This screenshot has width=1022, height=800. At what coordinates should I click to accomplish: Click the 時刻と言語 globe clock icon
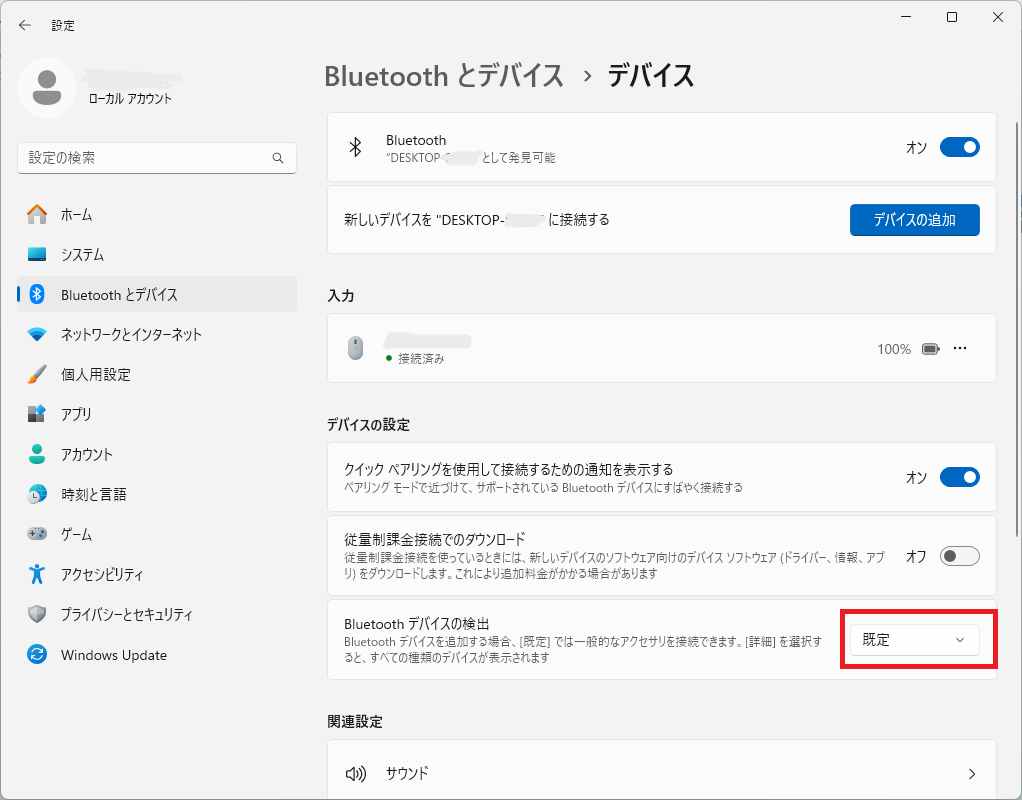pyautogui.click(x=37, y=494)
